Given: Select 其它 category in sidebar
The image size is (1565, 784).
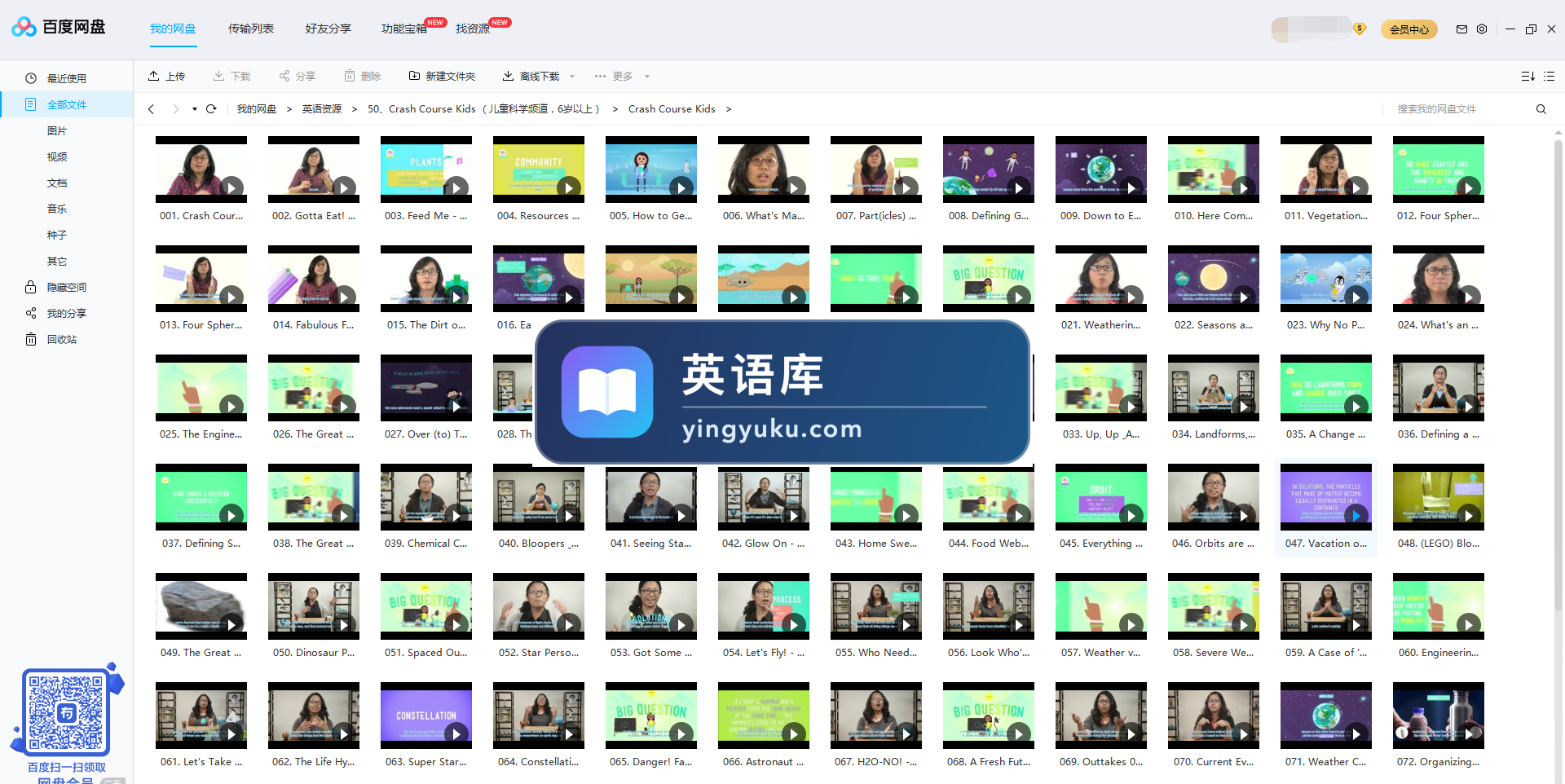Looking at the screenshot, I should tap(57, 261).
